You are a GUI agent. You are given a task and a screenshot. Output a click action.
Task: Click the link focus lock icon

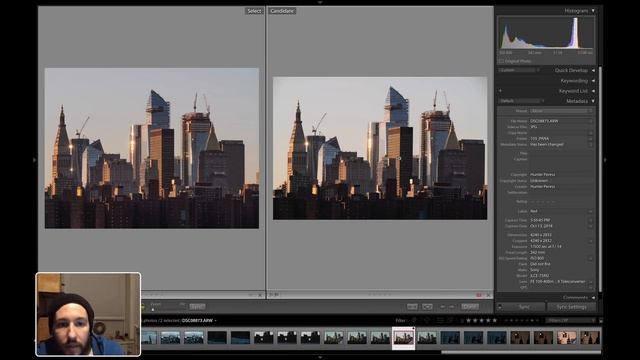143,307
